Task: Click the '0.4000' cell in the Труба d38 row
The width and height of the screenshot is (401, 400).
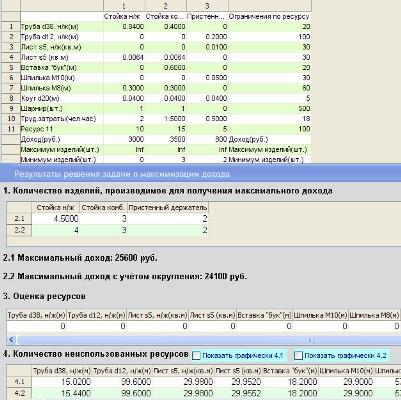Action: point(166,27)
